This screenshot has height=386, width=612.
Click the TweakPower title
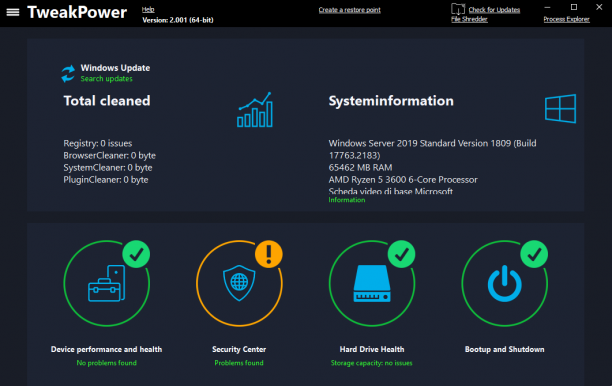click(x=77, y=12)
